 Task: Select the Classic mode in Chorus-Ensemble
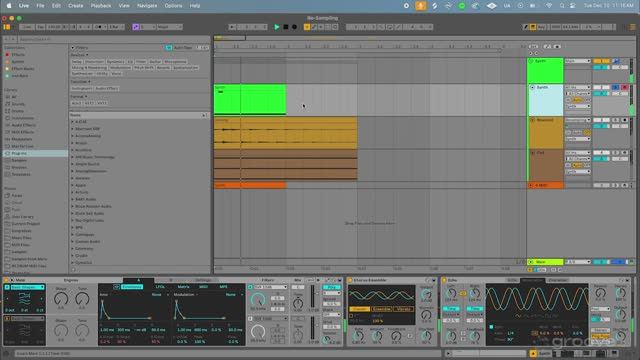[360, 309]
